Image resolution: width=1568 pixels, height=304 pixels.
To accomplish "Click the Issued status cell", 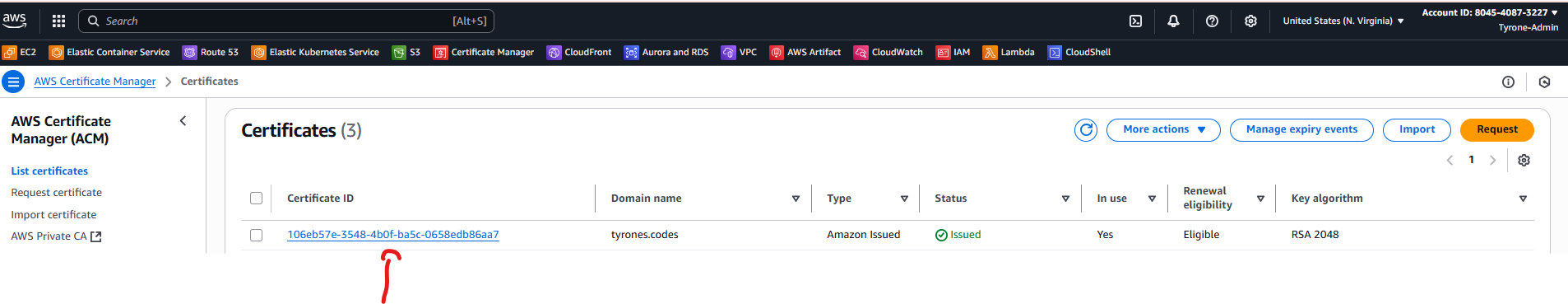I will 958,235.
